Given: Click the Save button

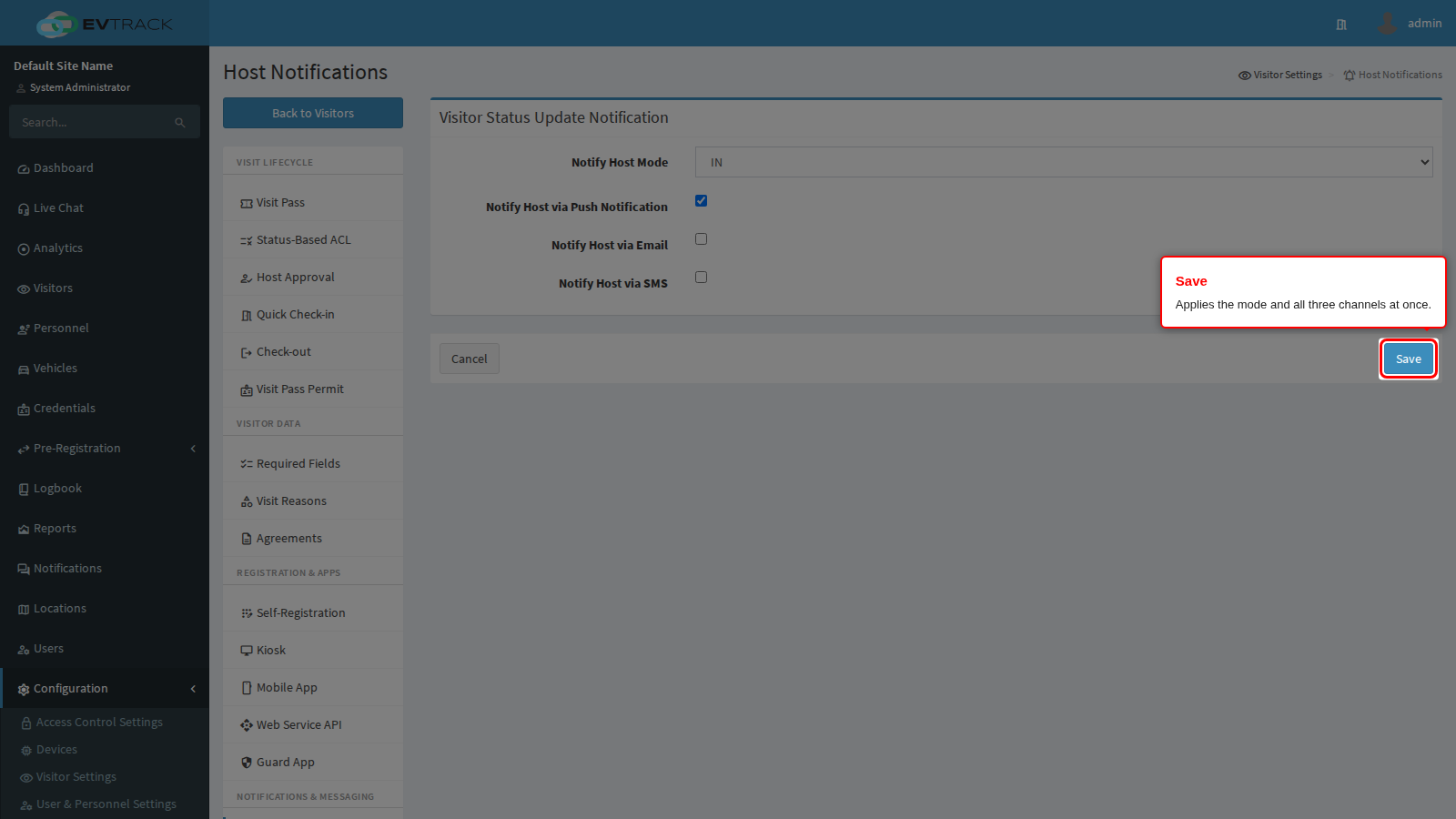Looking at the screenshot, I should click(x=1409, y=359).
